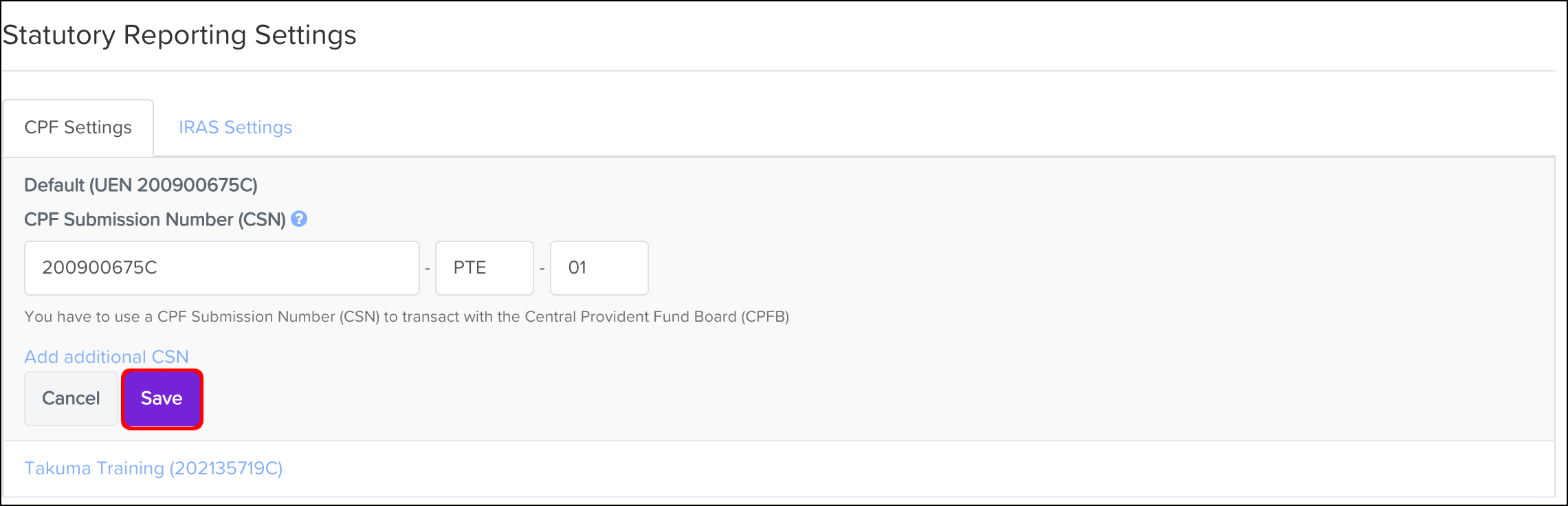Click the CSN help question mark icon
Image resolution: width=1568 pixels, height=506 pixels.
click(x=299, y=219)
